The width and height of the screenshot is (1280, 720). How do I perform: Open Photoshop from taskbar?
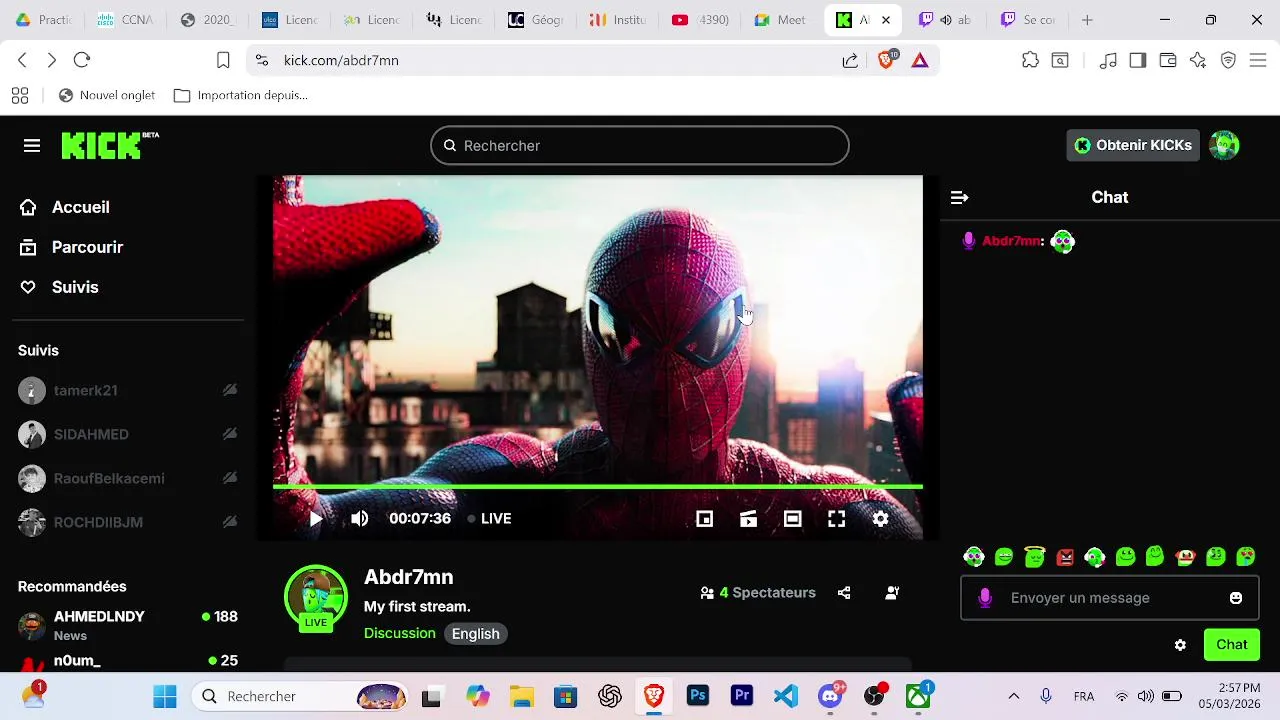tap(698, 696)
